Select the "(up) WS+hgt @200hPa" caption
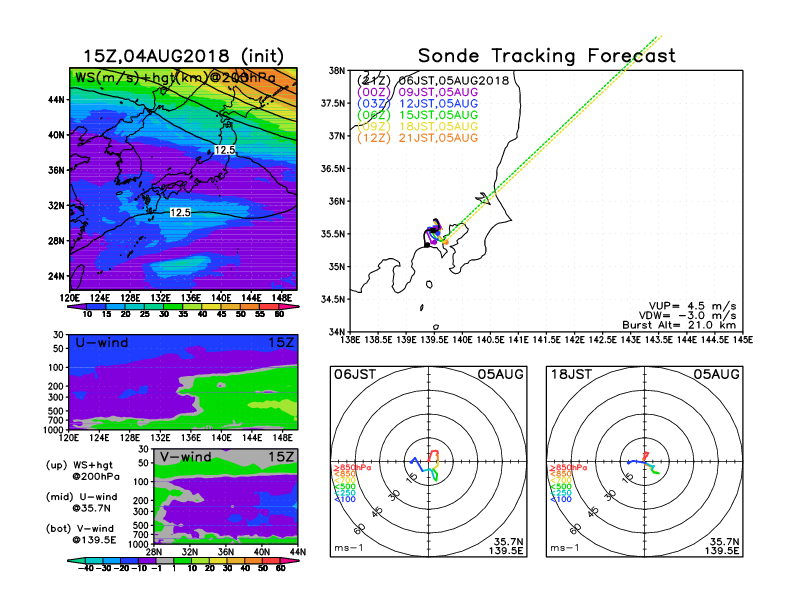This screenshot has width=792, height=612. tap(83, 471)
